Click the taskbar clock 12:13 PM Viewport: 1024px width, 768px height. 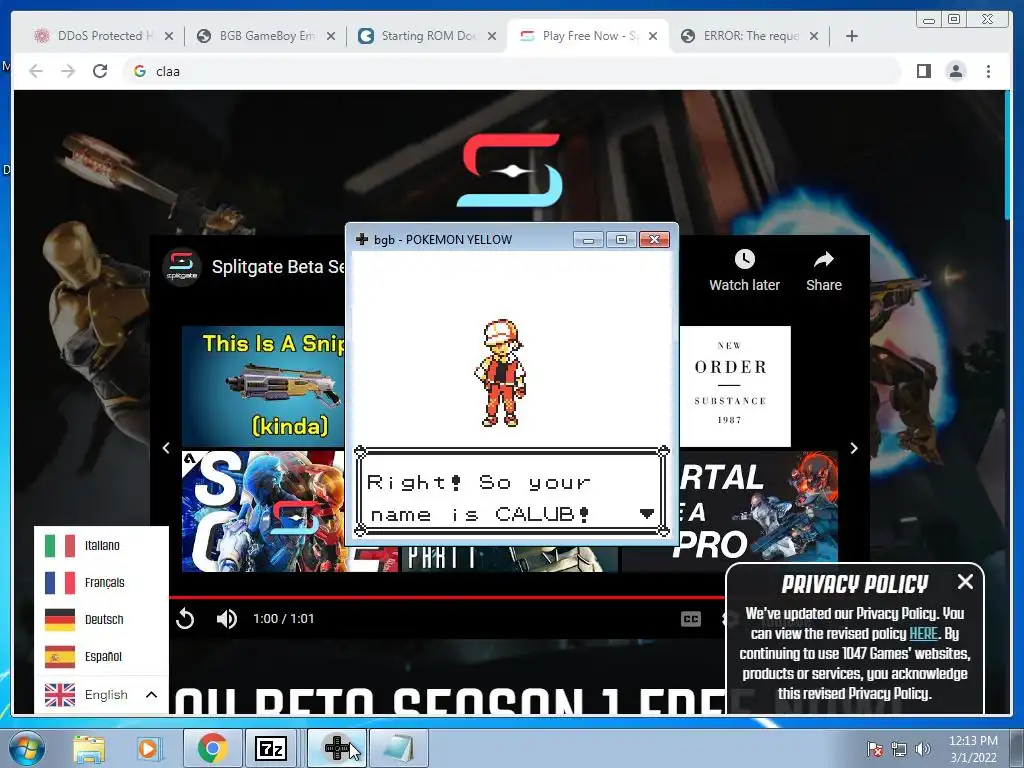tap(973, 749)
